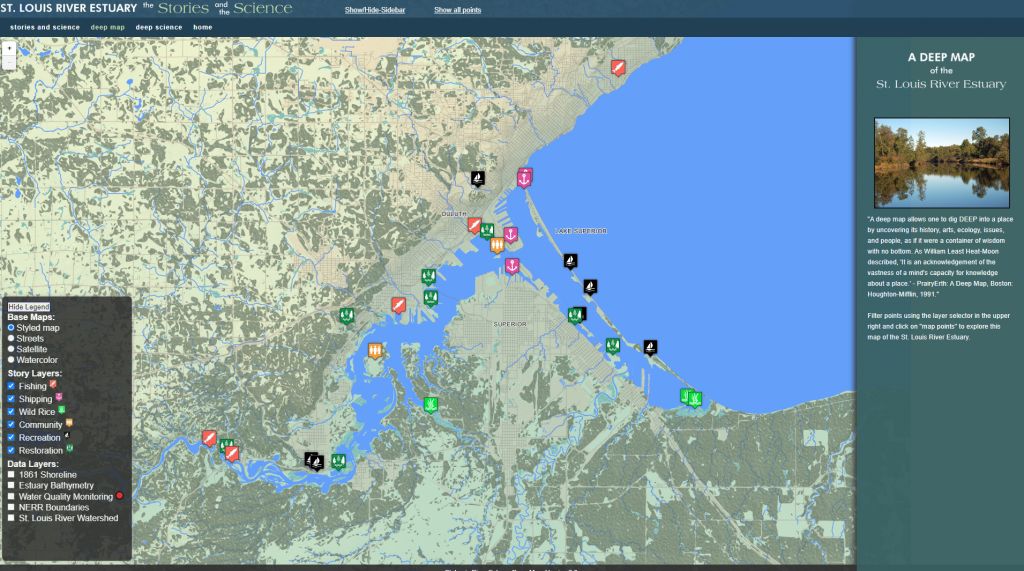Enable St. Louis River Watershed layer
This screenshot has width=1024, height=571.
click(11, 518)
